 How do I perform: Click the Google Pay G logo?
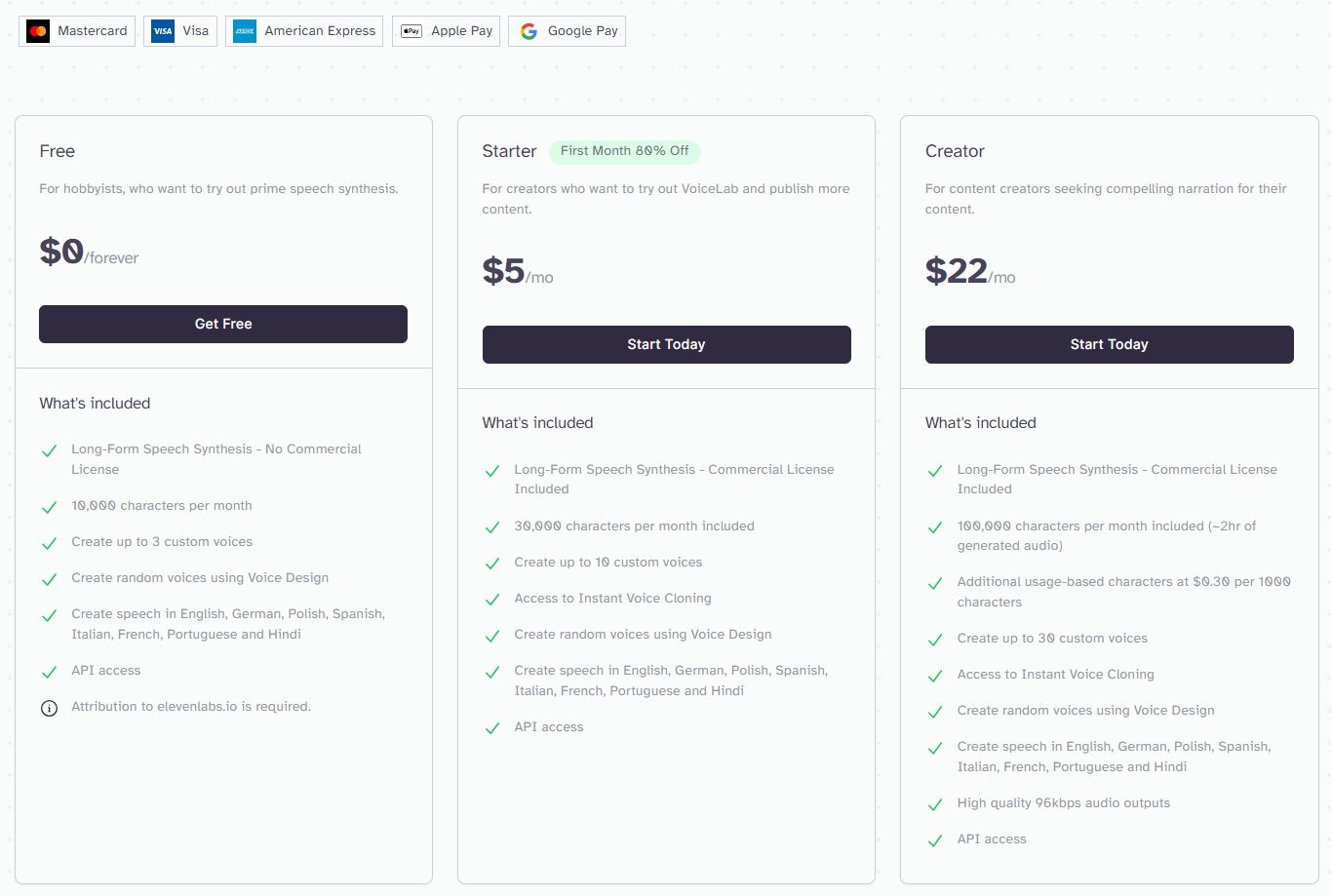click(x=529, y=31)
